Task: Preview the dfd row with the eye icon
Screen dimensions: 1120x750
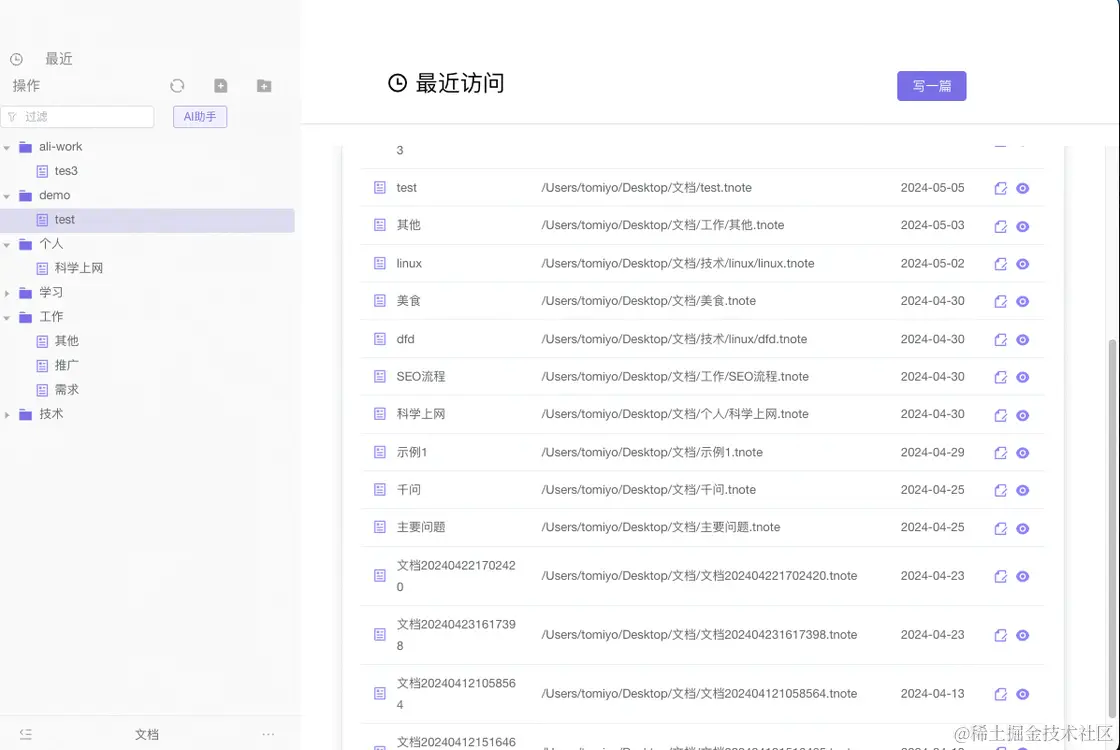Action: point(1022,339)
